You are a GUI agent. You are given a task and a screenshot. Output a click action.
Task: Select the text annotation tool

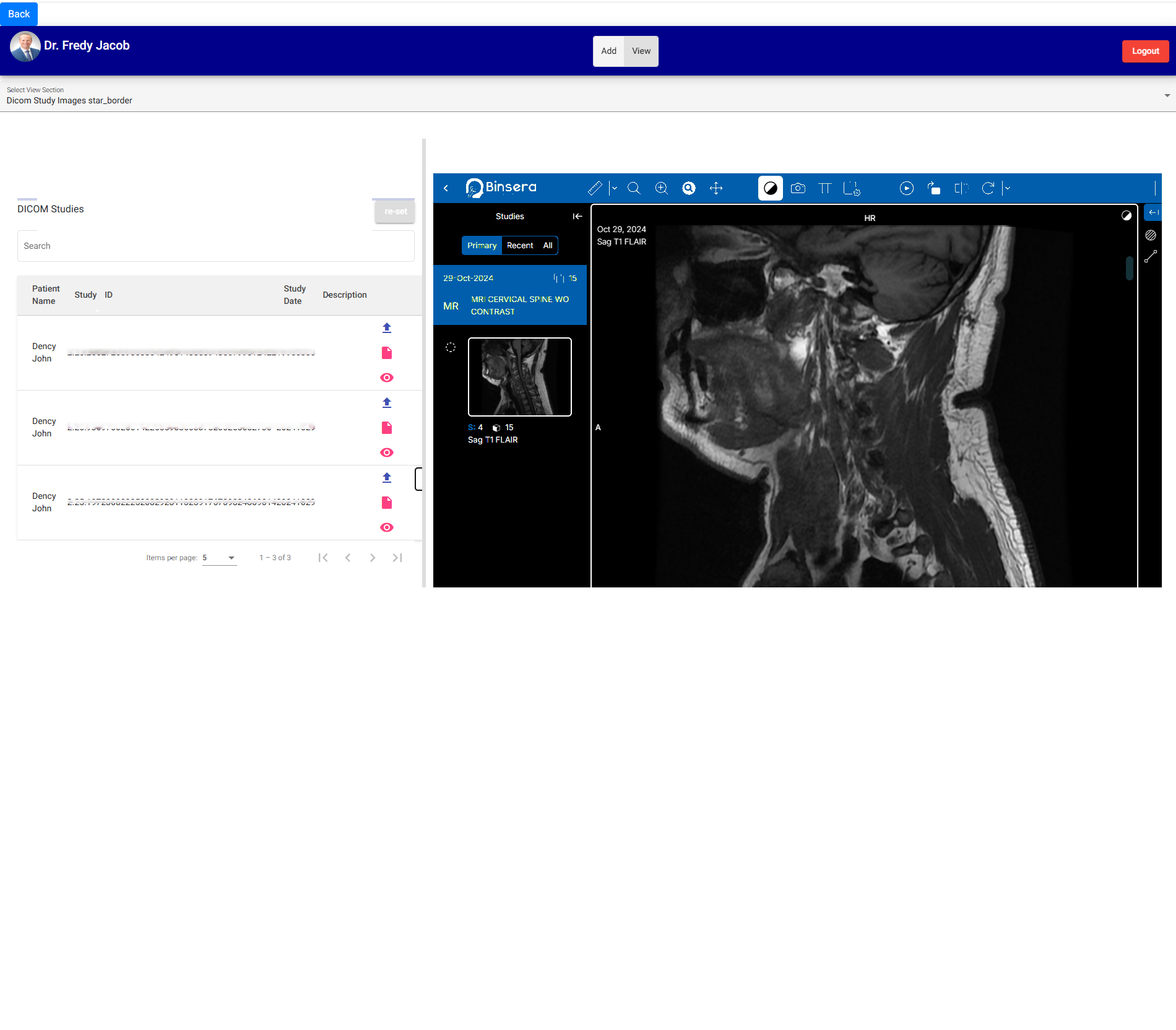[824, 188]
